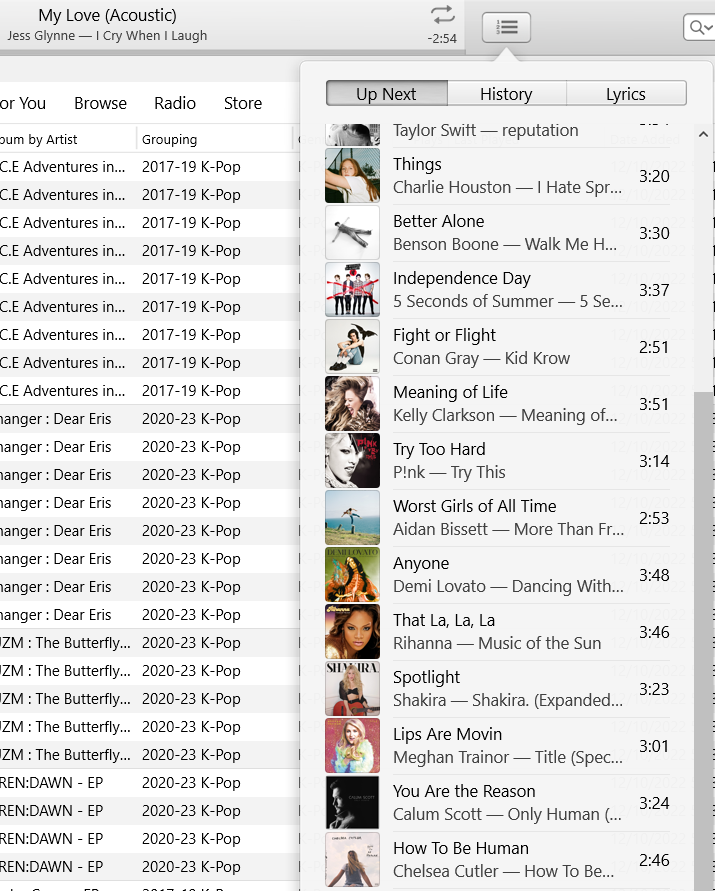This screenshot has width=715, height=891.
Task: Select the song title How To Be Human
Action: (461, 848)
